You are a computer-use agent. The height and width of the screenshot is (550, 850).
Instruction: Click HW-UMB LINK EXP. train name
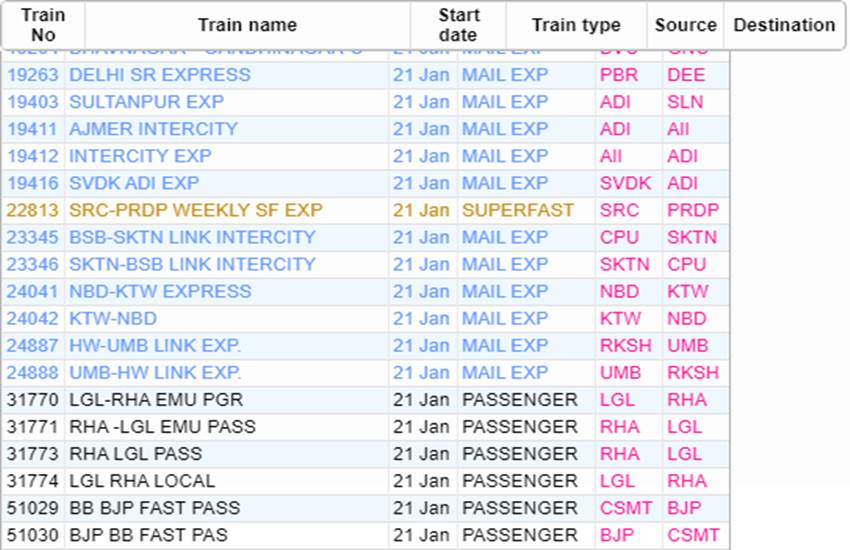pyautogui.click(x=155, y=345)
